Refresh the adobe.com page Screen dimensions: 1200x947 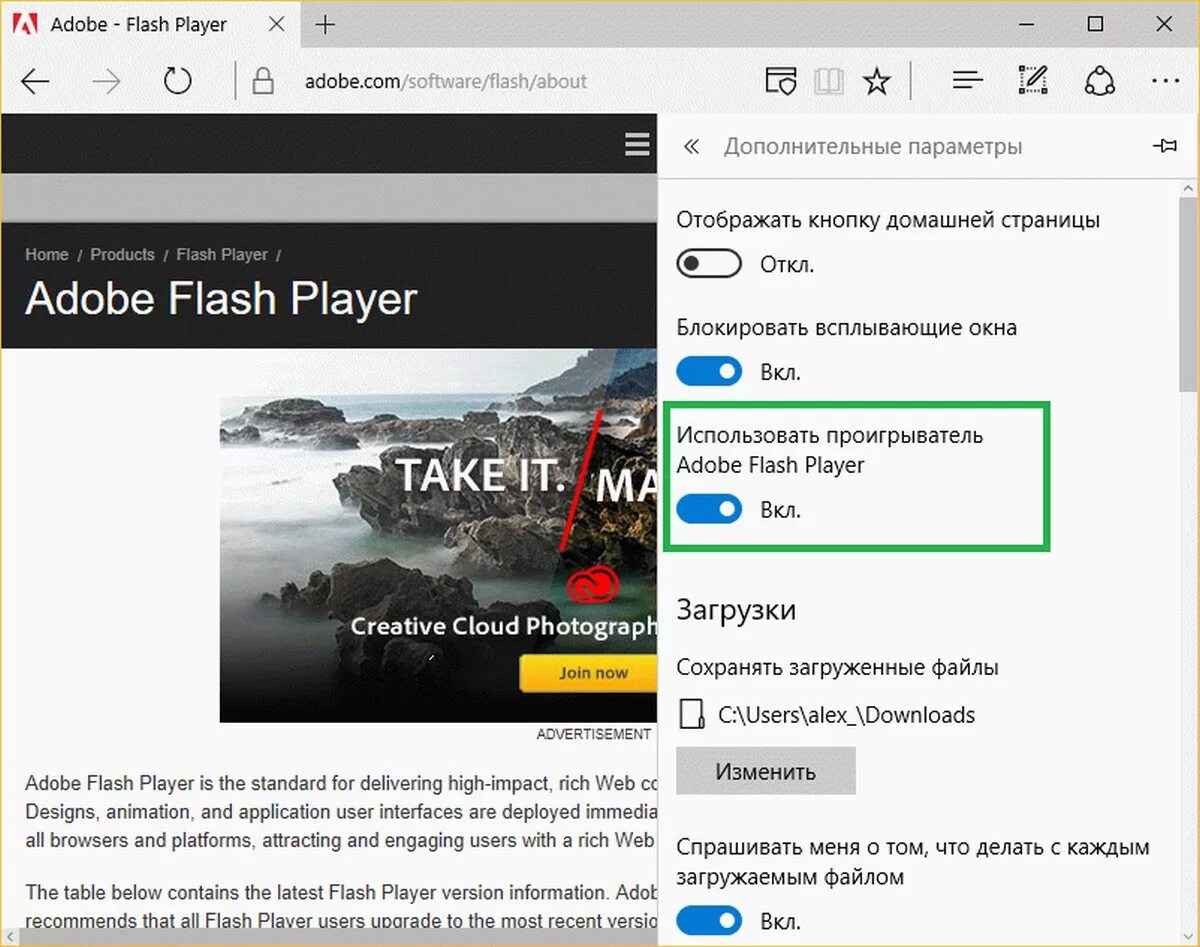(177, 80)
